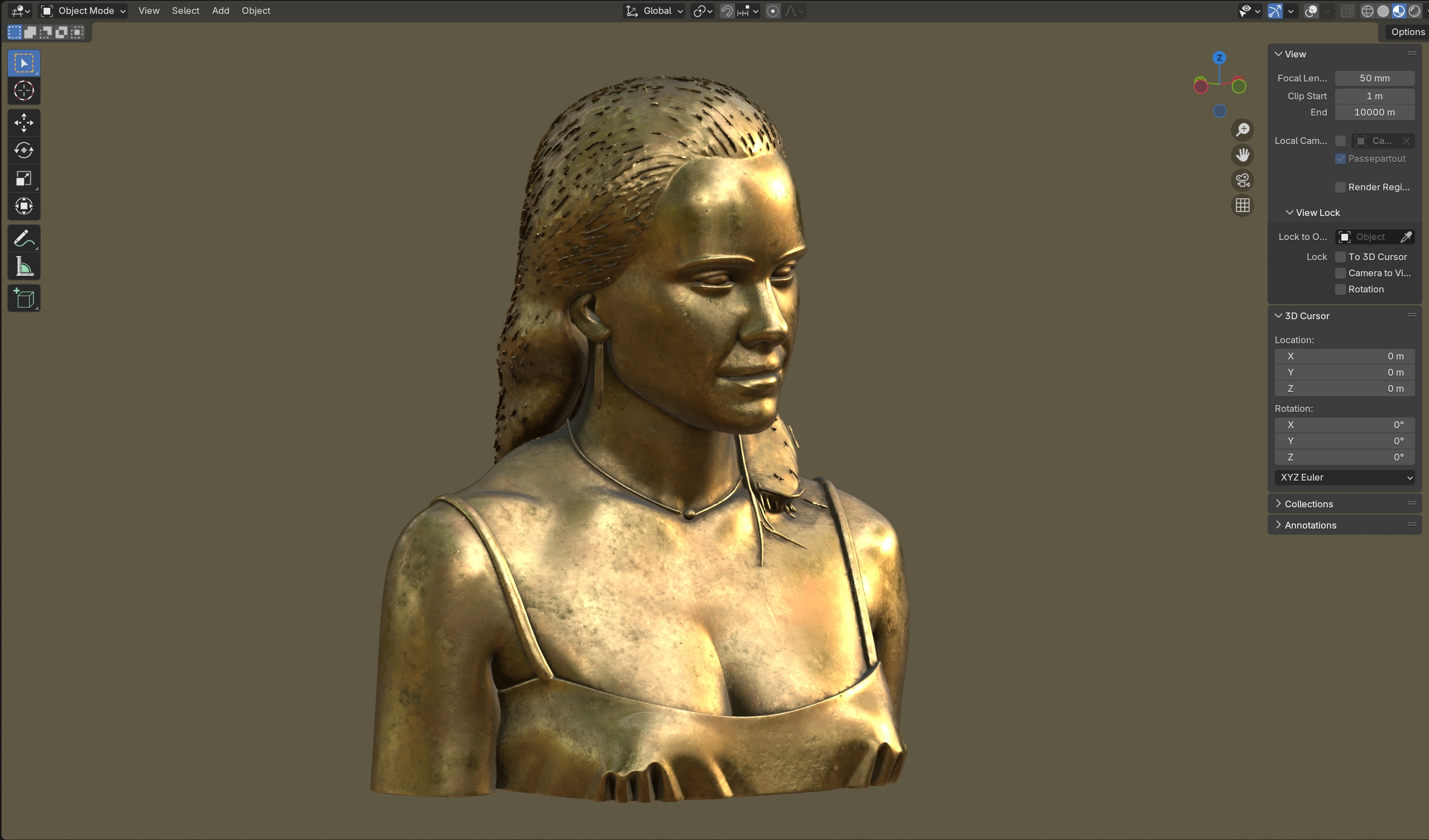The image size is (1429, 840).
Task: Choose the Measure tool
Action: pyautogui.click(x=24, y=266)
